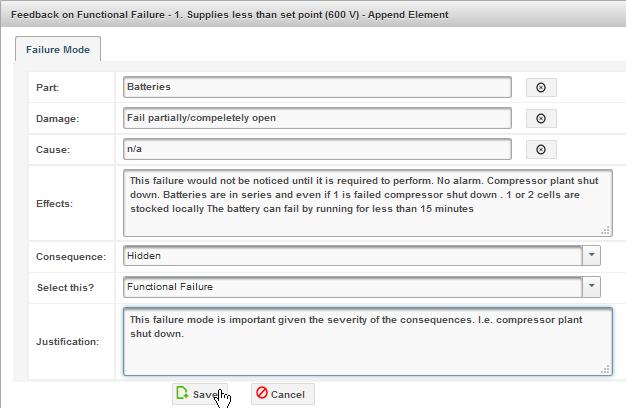Clear the Cause field with its icon

coord(541,150)
